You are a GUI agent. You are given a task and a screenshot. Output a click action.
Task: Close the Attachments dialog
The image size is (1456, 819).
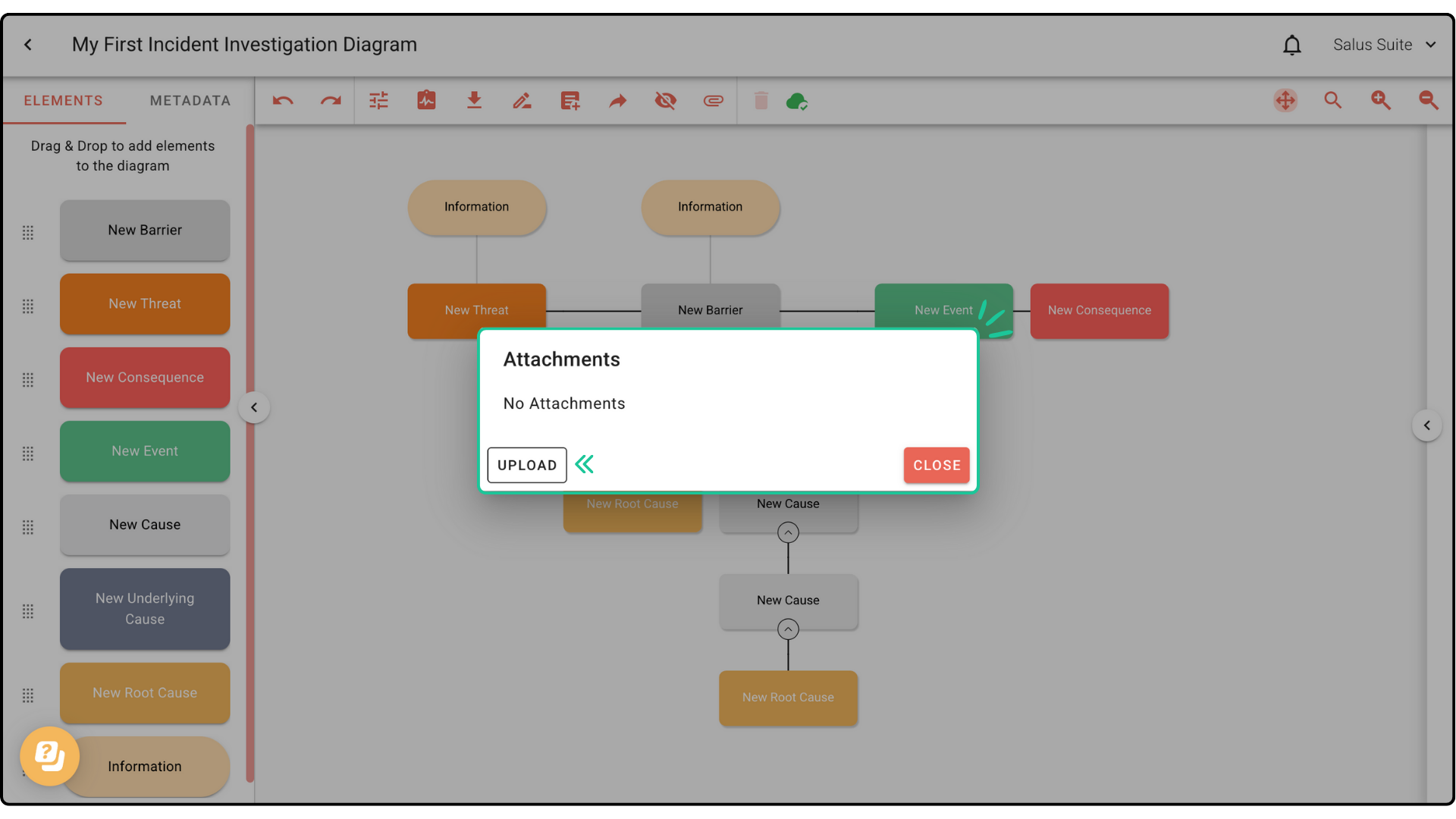[937, 466]
